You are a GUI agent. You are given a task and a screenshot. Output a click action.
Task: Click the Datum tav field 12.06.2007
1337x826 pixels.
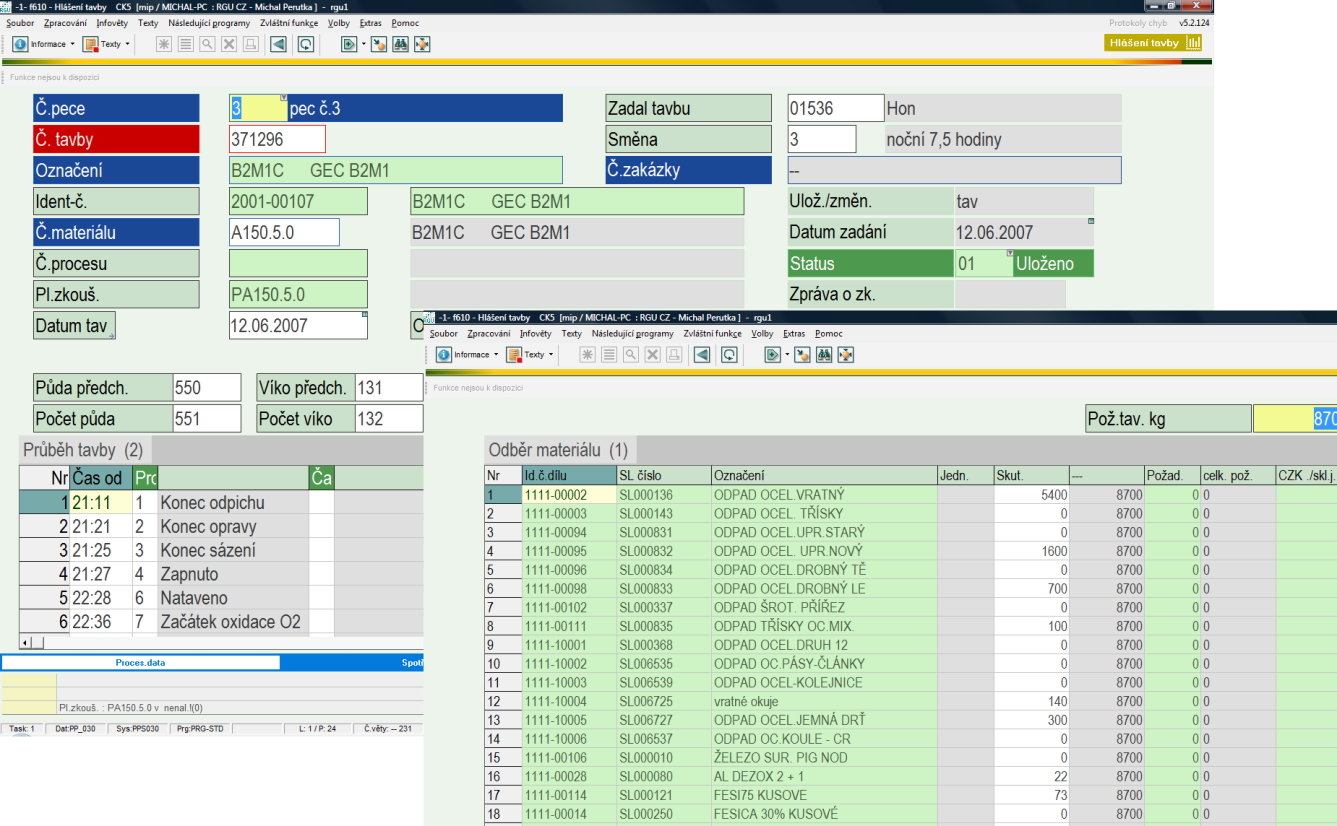coord(298,325)
